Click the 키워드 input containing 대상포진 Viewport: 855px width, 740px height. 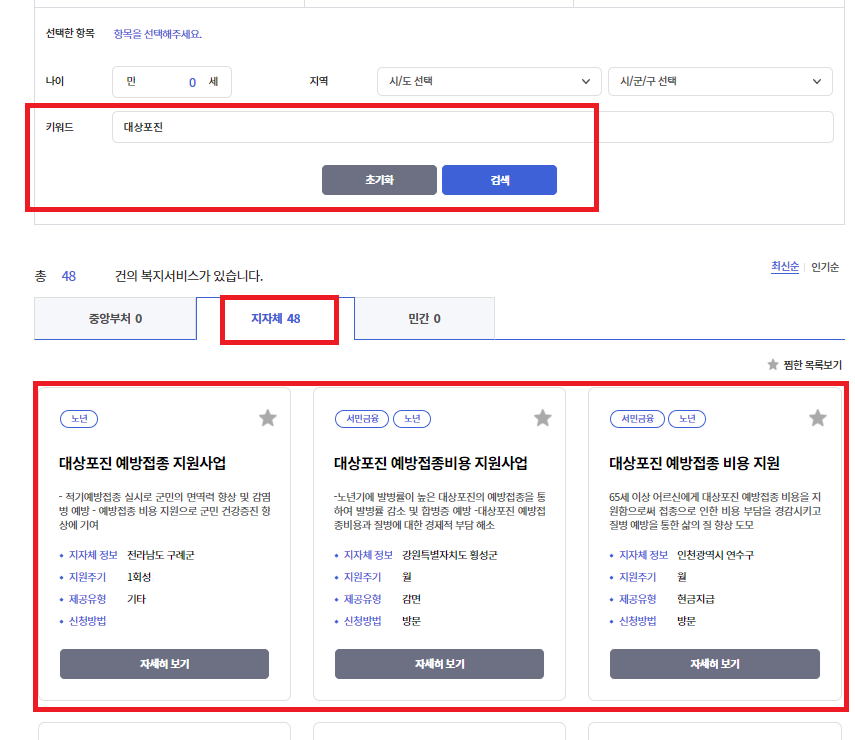pos(400,127)
